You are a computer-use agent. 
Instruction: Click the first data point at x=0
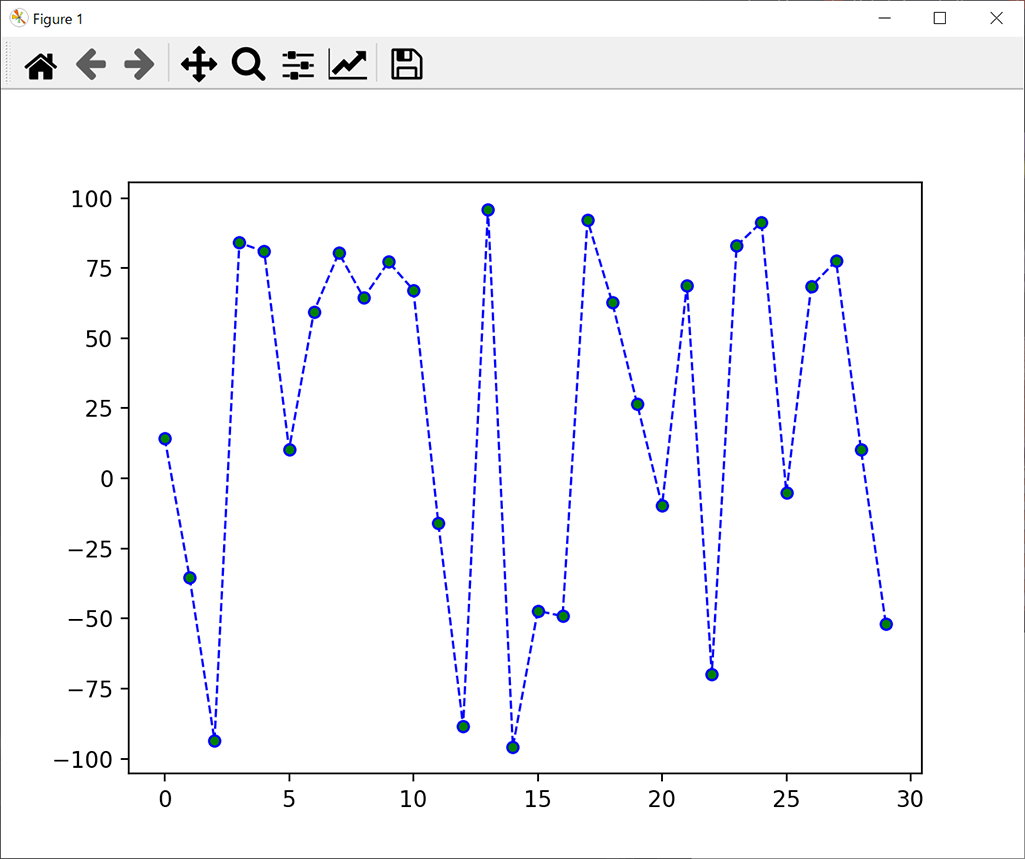pyautogui.click(x=165, y=439)
